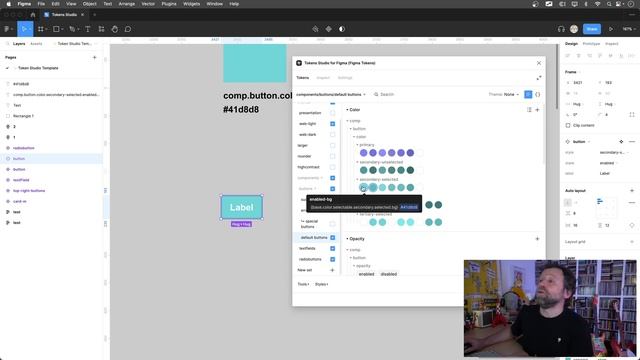
Task: Click the Present play icon
Action: tap(611, 29)
